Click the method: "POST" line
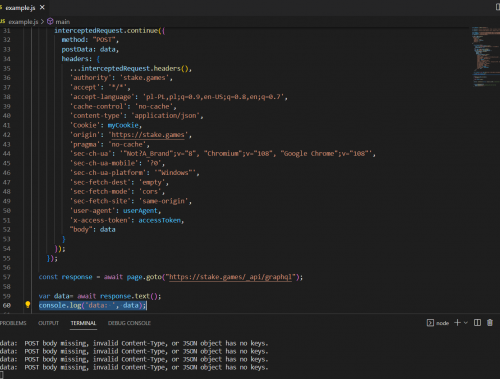Screen dimensions: 500x379 tap(90, 40)
